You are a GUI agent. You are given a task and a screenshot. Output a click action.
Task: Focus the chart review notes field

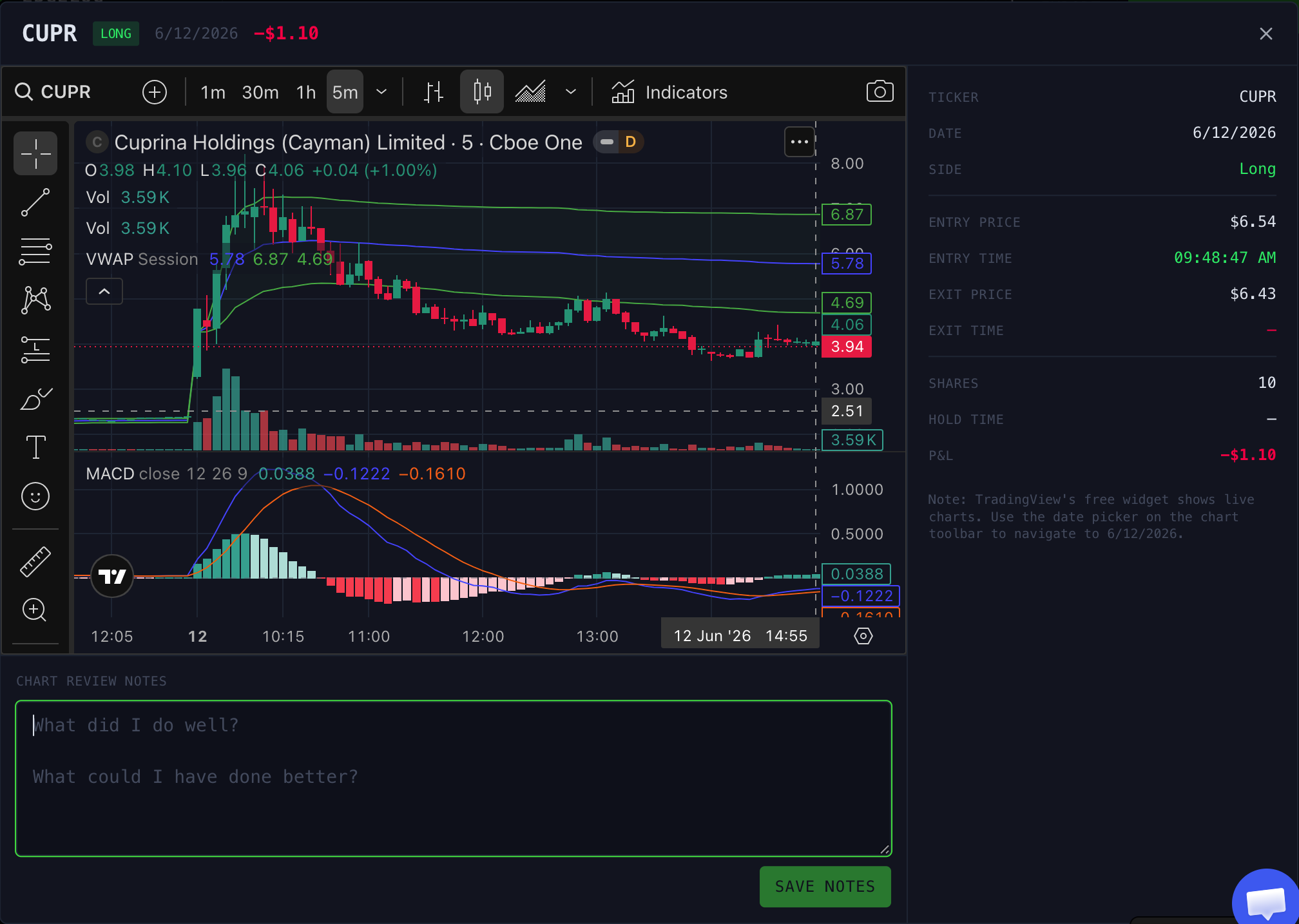(x=454, y=778)
